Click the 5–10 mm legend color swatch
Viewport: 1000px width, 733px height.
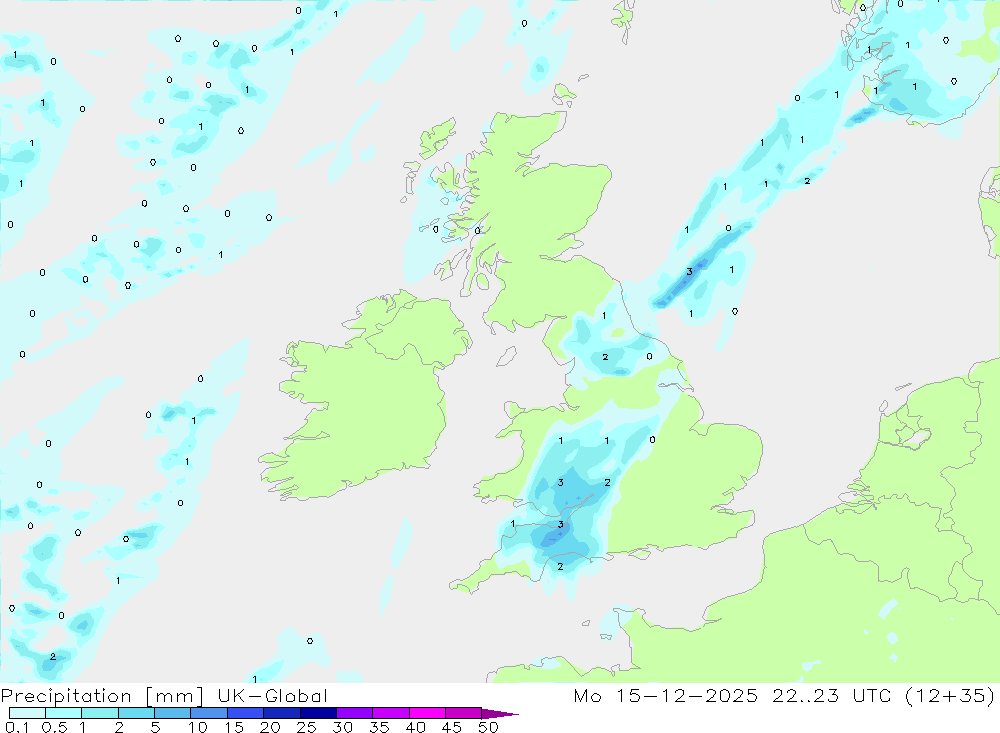173,713
